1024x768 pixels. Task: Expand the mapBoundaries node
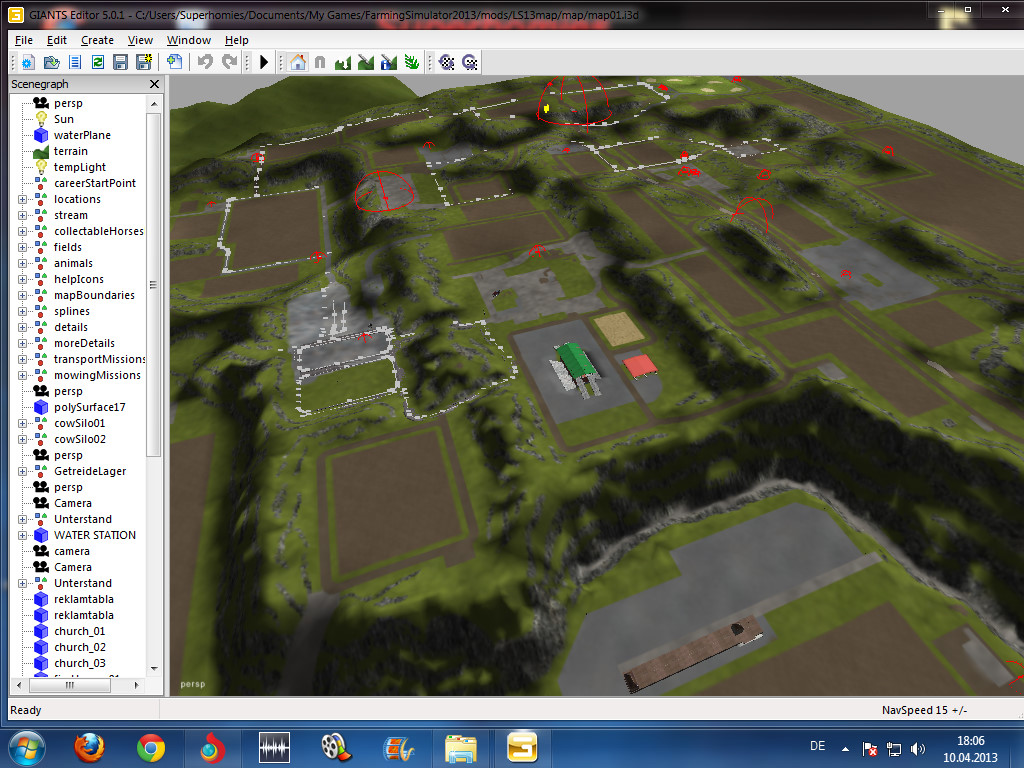[x=22, y=295]
